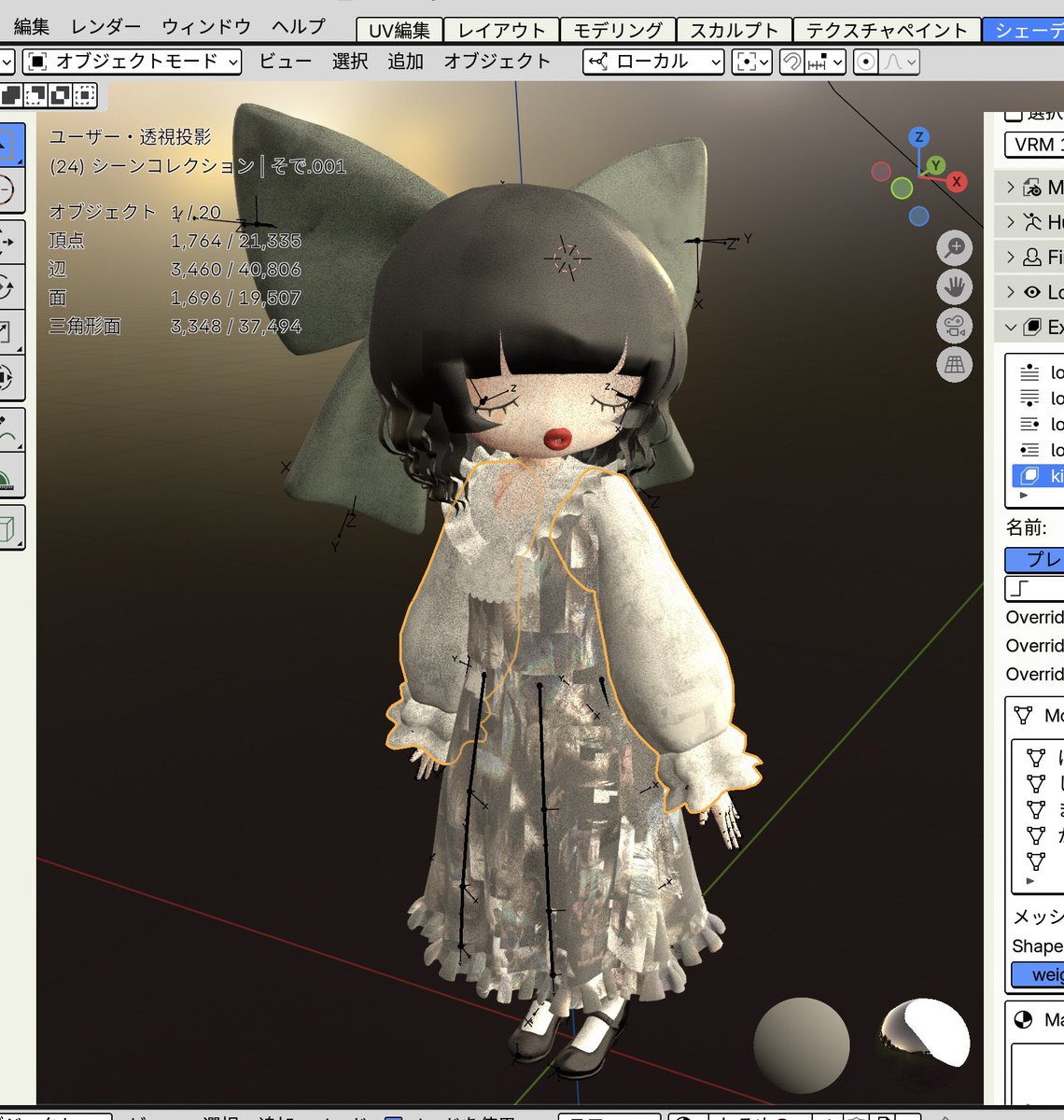
Task: Tick the 選択 checkbox in side panel
Action: point(1013,114)
